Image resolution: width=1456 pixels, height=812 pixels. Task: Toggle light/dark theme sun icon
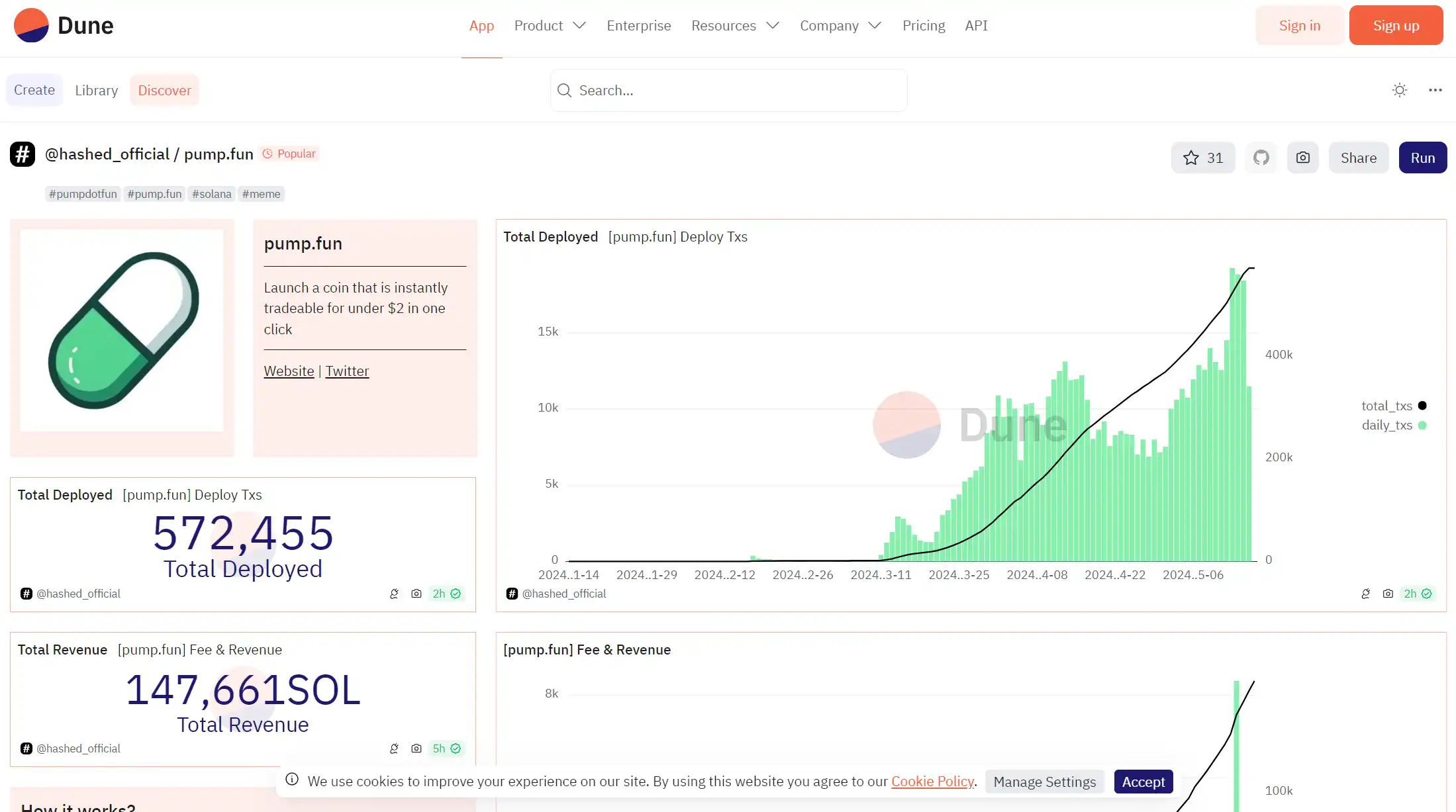coord(1399,90)
